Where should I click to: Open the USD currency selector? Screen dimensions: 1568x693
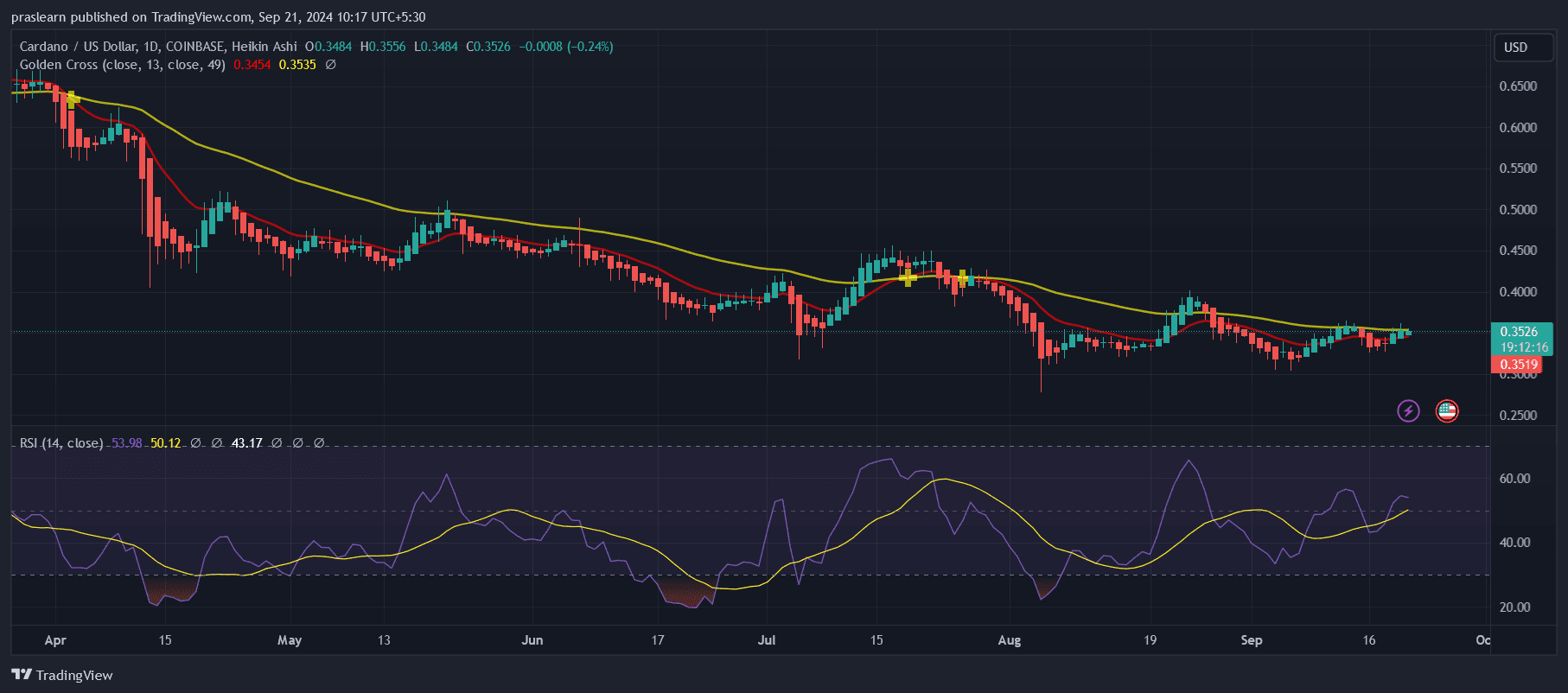(1525, 48)
